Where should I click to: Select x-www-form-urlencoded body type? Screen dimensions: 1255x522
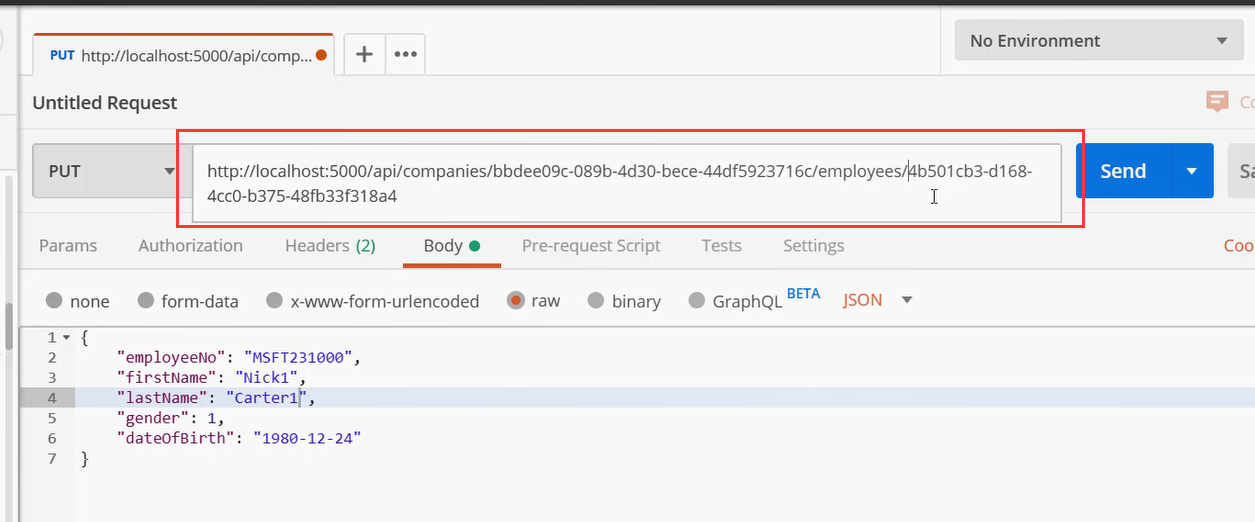point(274,301)
